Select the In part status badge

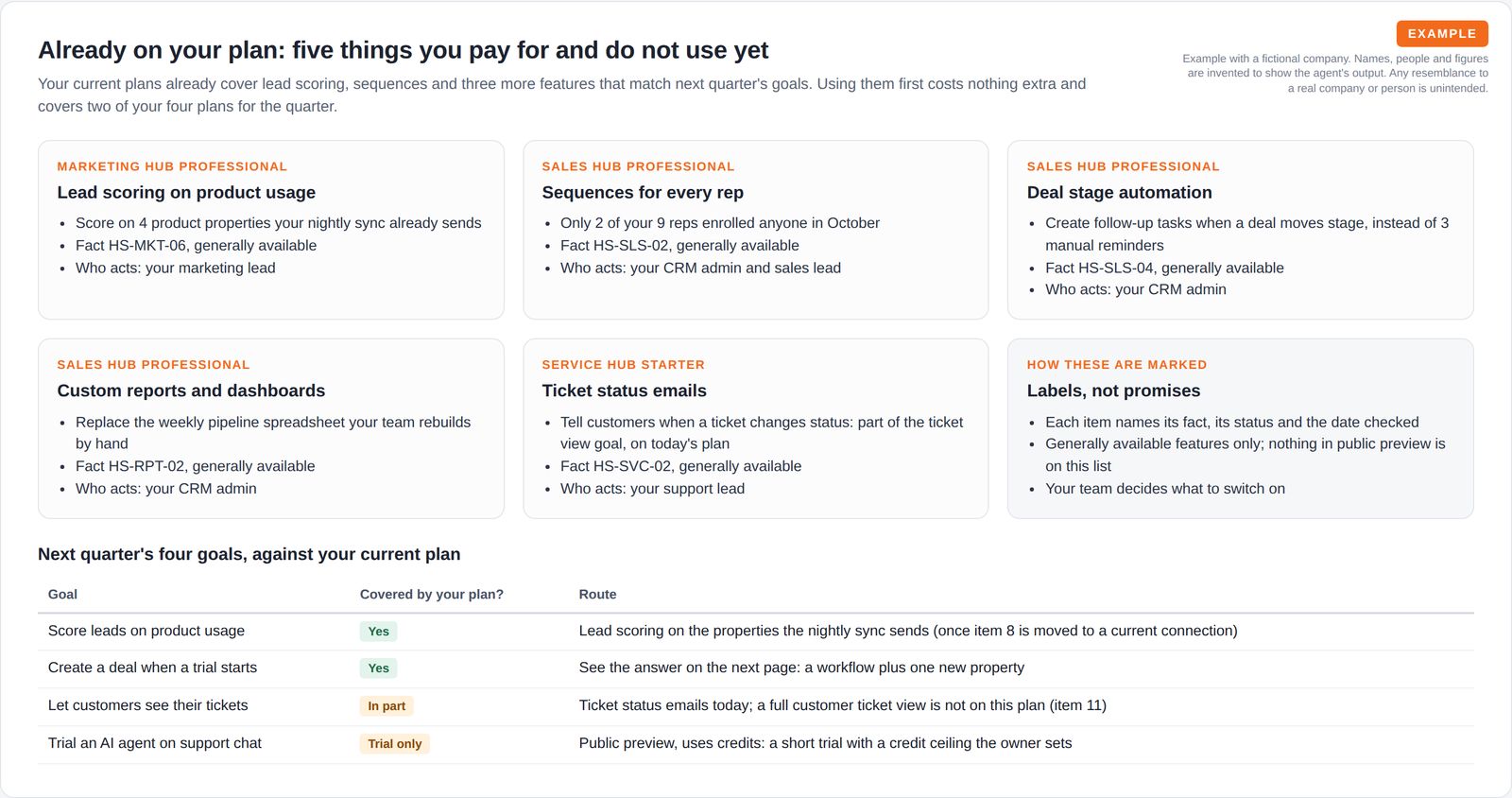(387, 706)
